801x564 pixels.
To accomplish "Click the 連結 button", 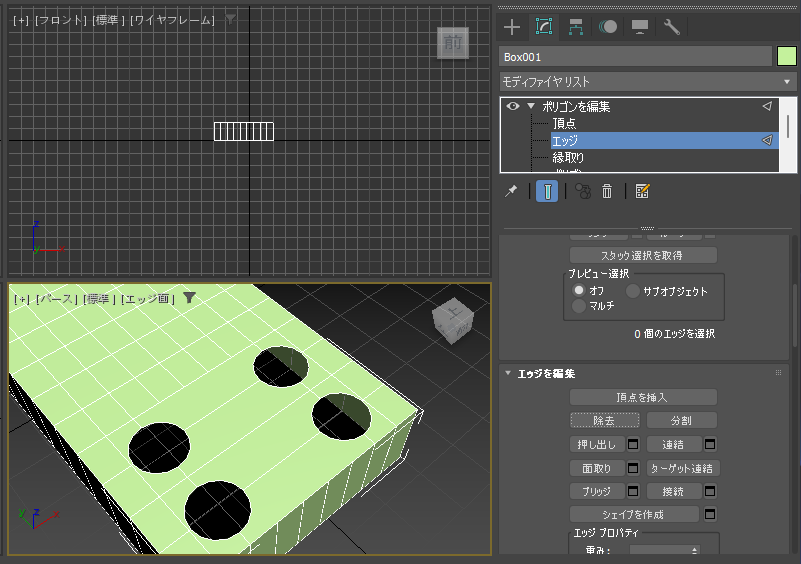I will pos(674,444).
